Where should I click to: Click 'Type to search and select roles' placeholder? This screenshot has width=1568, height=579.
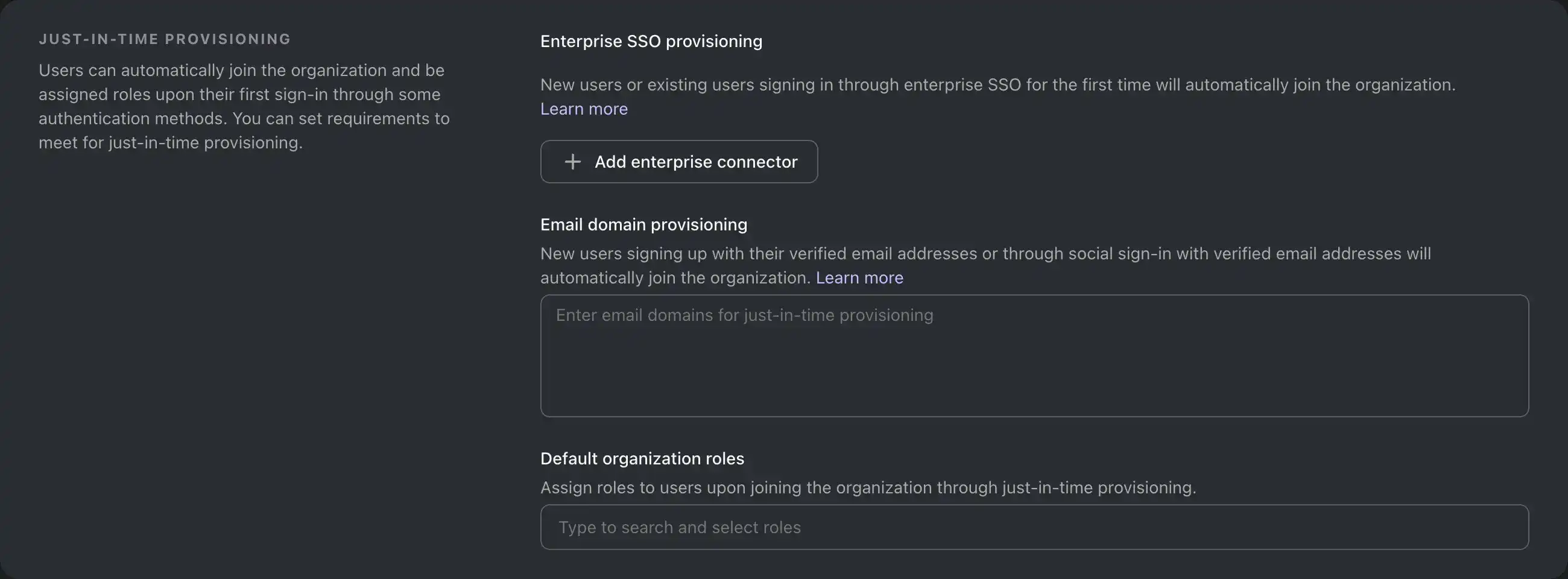[679, 527]
